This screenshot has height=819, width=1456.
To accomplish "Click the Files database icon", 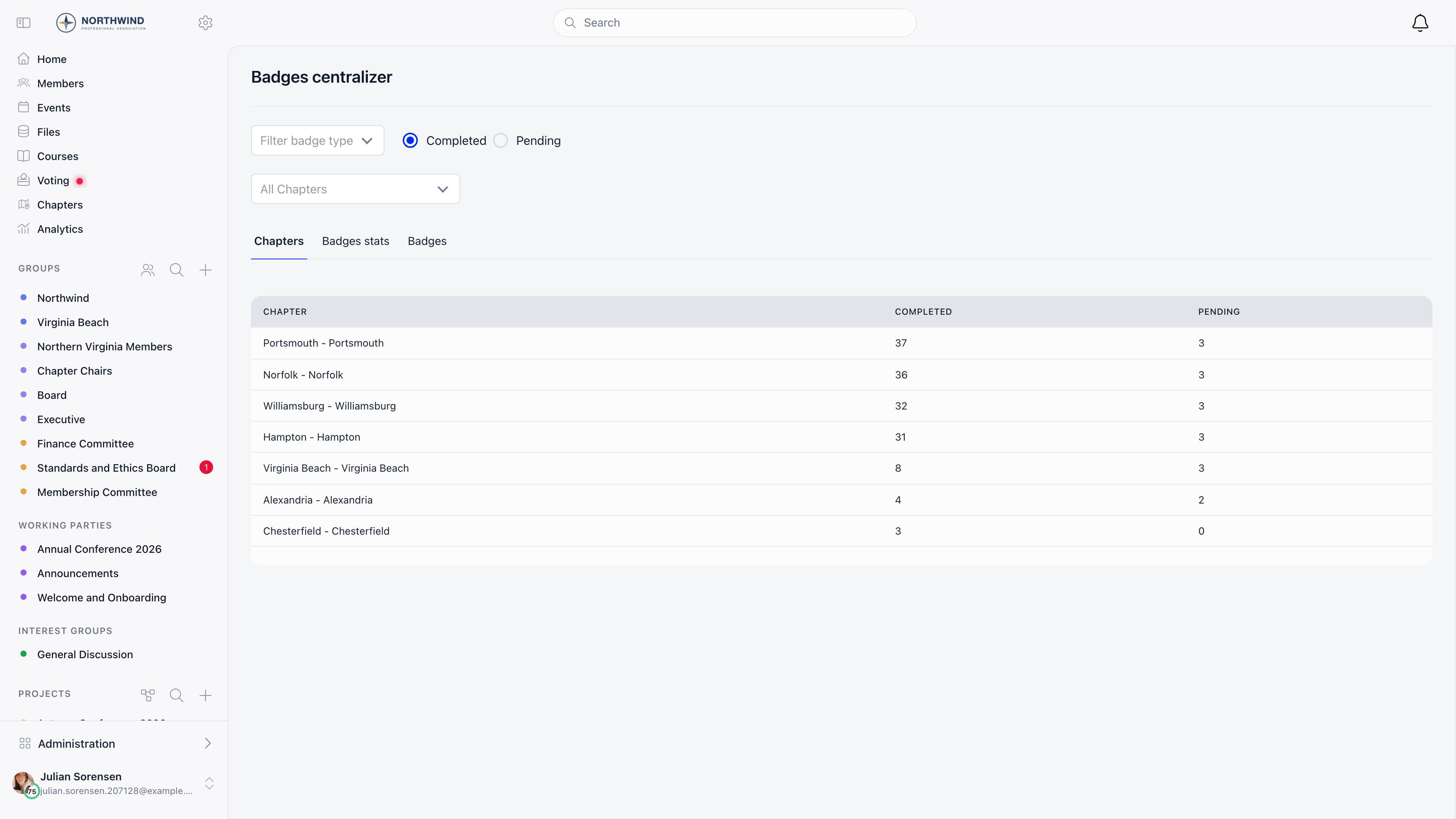I will click(x=23, y=132).
